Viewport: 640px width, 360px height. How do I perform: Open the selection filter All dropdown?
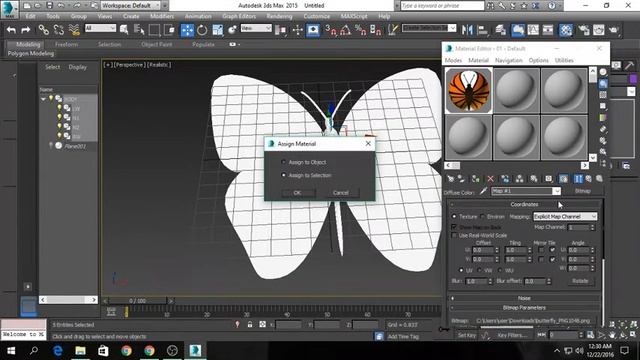(x=100, y=28)
